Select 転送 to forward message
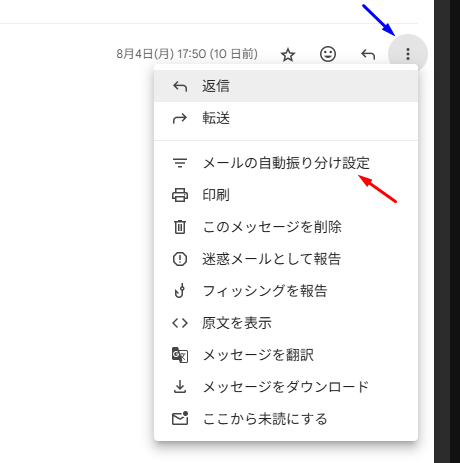460x463 pixels. tap(286, 118)
